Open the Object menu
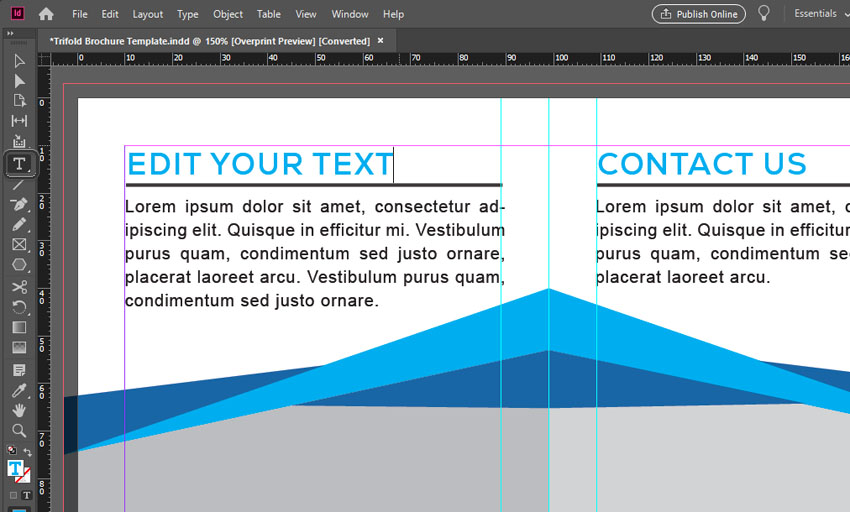This screenshot has height=512, width=850. click(x=228, y=14)
